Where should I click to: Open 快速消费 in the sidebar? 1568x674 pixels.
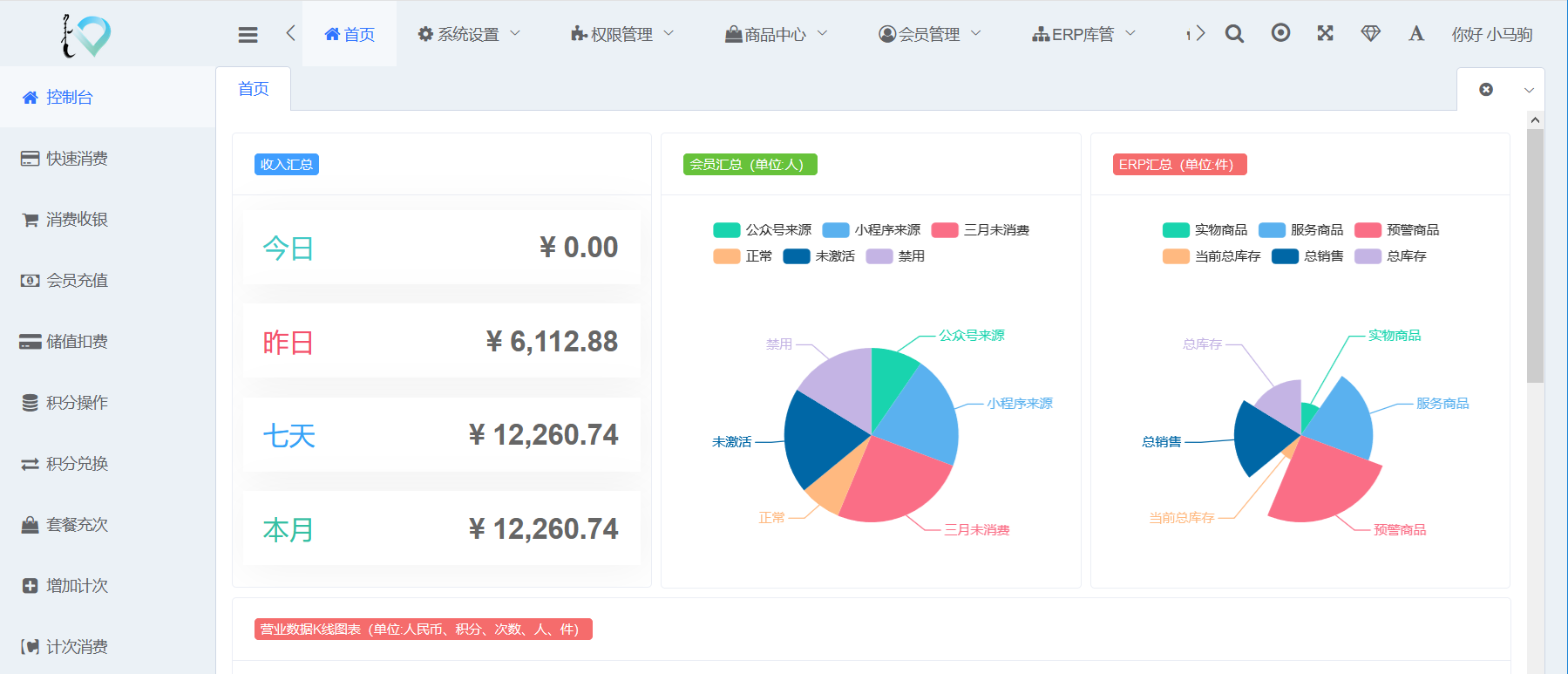click(108, 159)
